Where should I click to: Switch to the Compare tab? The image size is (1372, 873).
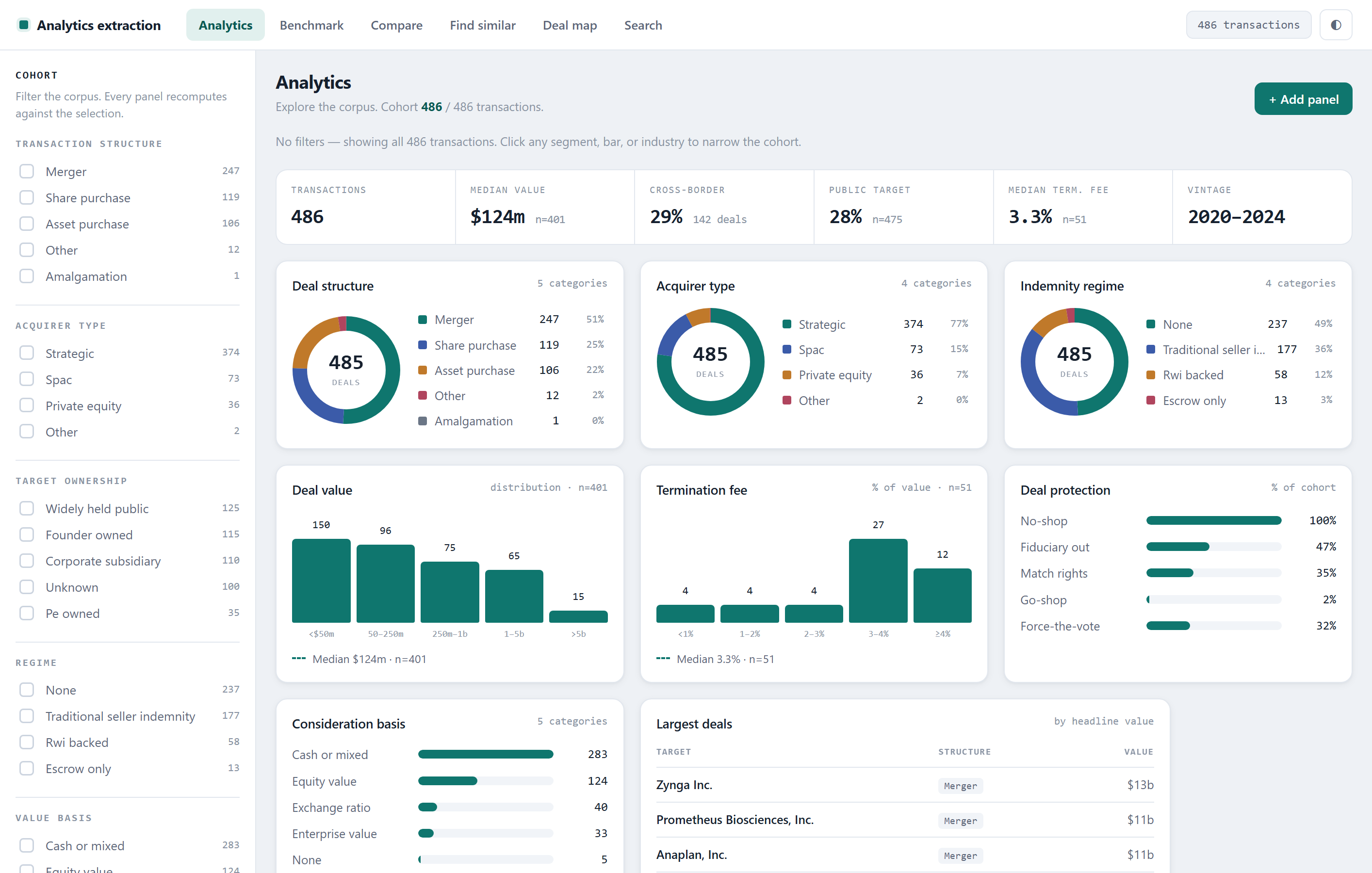(396, 25)
